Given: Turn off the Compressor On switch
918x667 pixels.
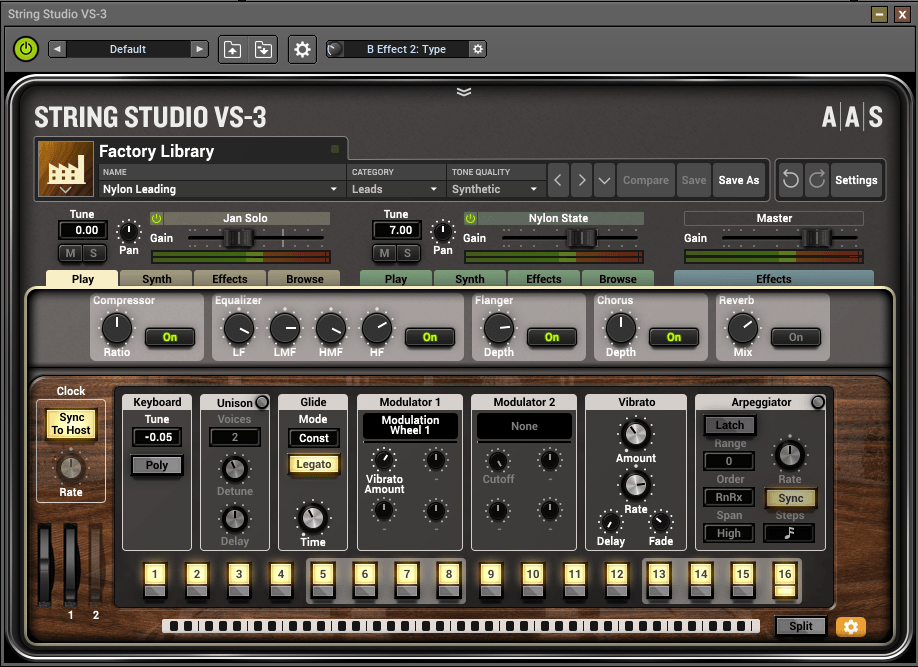Looking at the screenshot, I should pyautogui.click(x=170, y=337).
